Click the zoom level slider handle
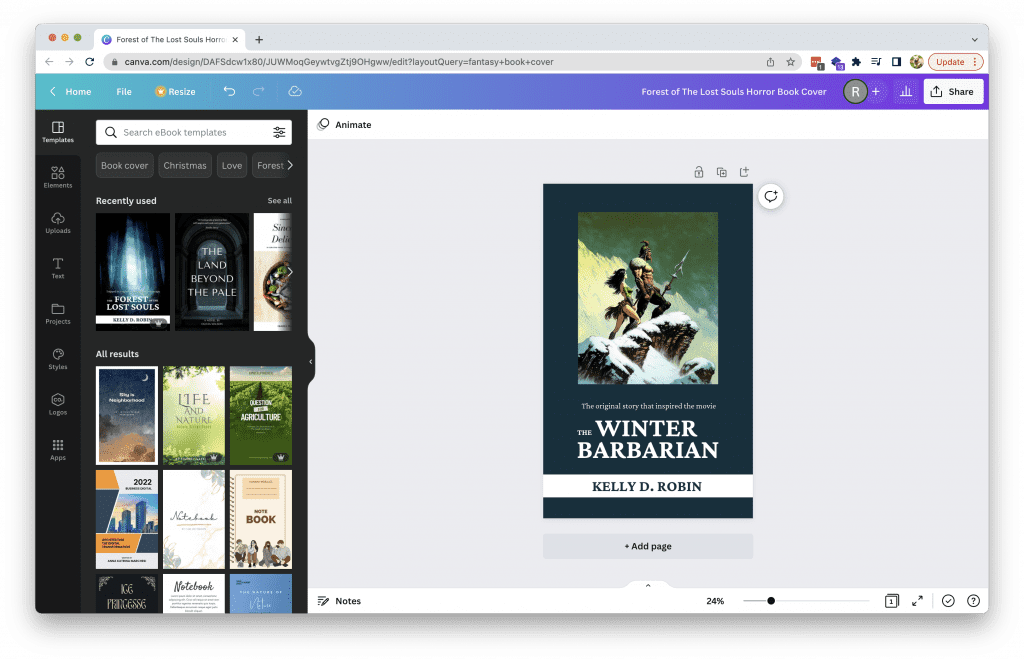 (771, 601)
